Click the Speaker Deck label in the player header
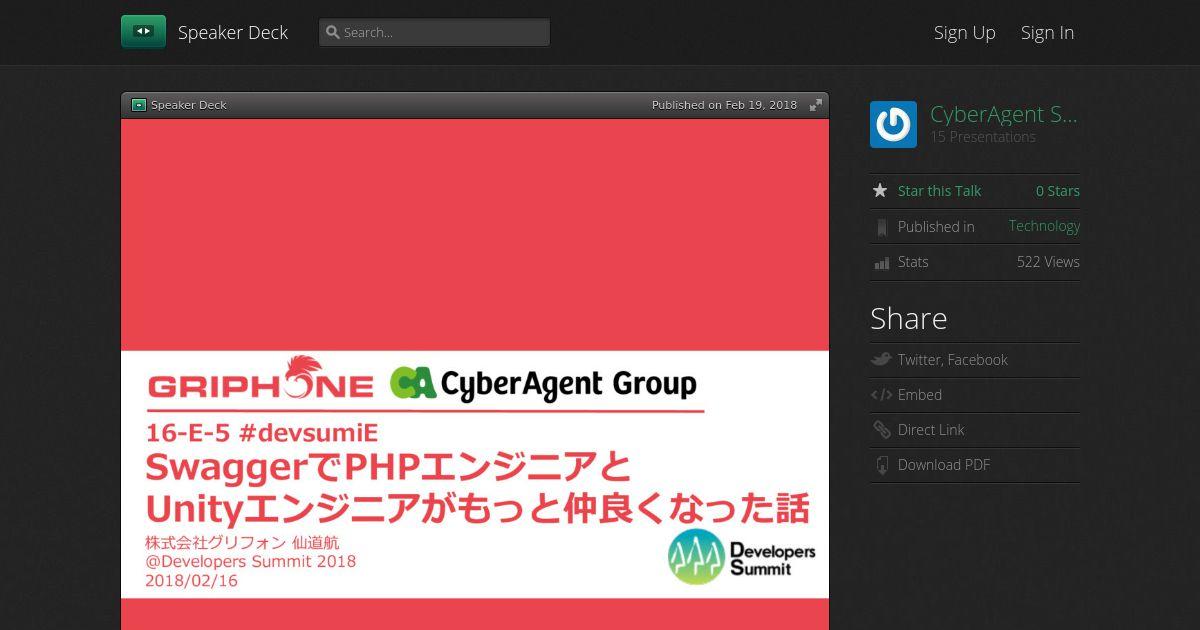 click(x=189, y=104)
